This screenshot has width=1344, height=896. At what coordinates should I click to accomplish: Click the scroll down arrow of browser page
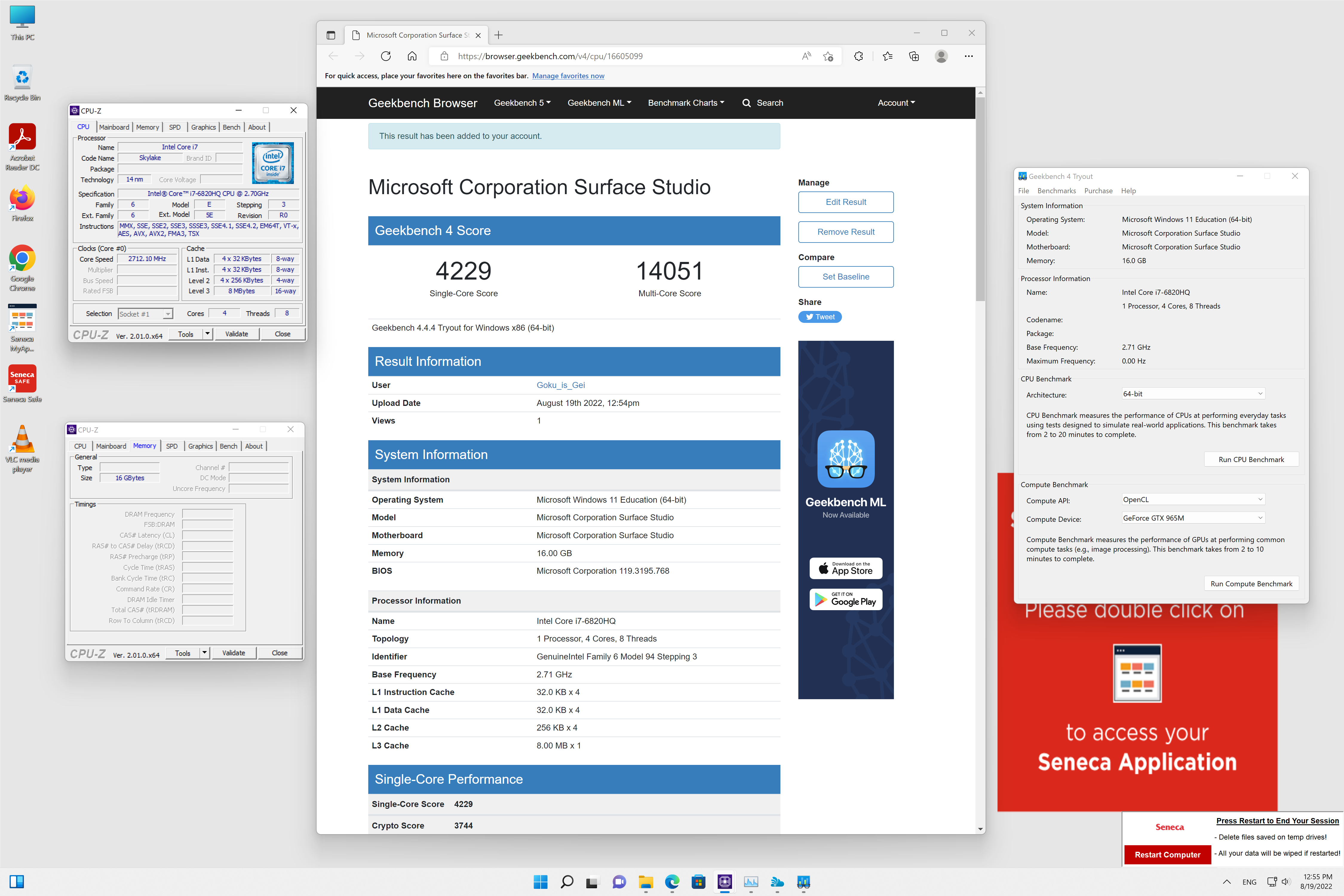(x=980, y=829)
